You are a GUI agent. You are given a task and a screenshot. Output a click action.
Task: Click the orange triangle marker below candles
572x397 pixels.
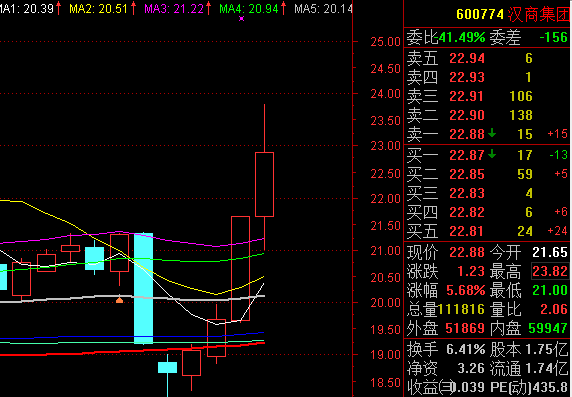click(x=119, y=300)
